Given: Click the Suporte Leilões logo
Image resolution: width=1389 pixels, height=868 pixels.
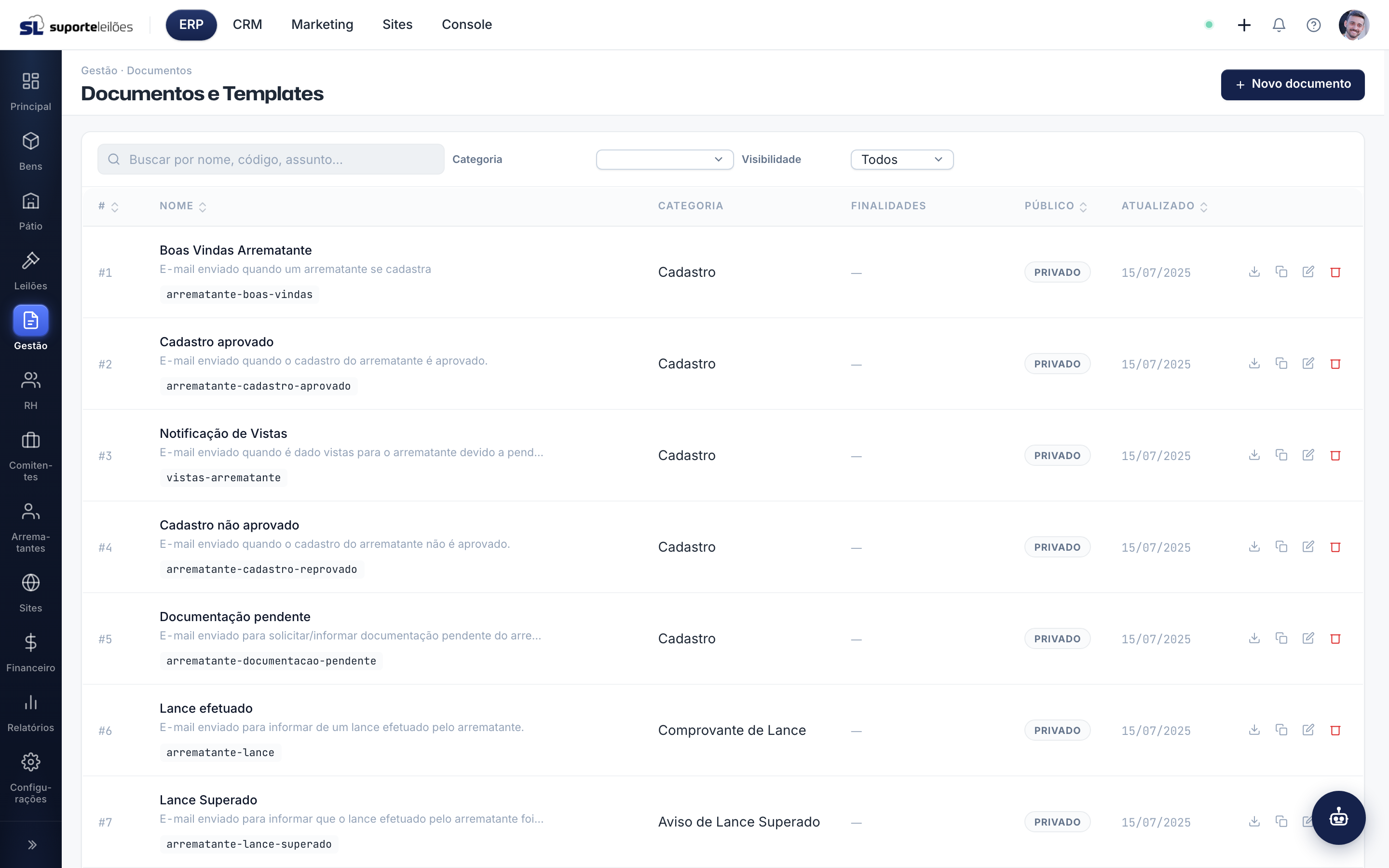Looking at the screenshot, I should click(76, 25).
